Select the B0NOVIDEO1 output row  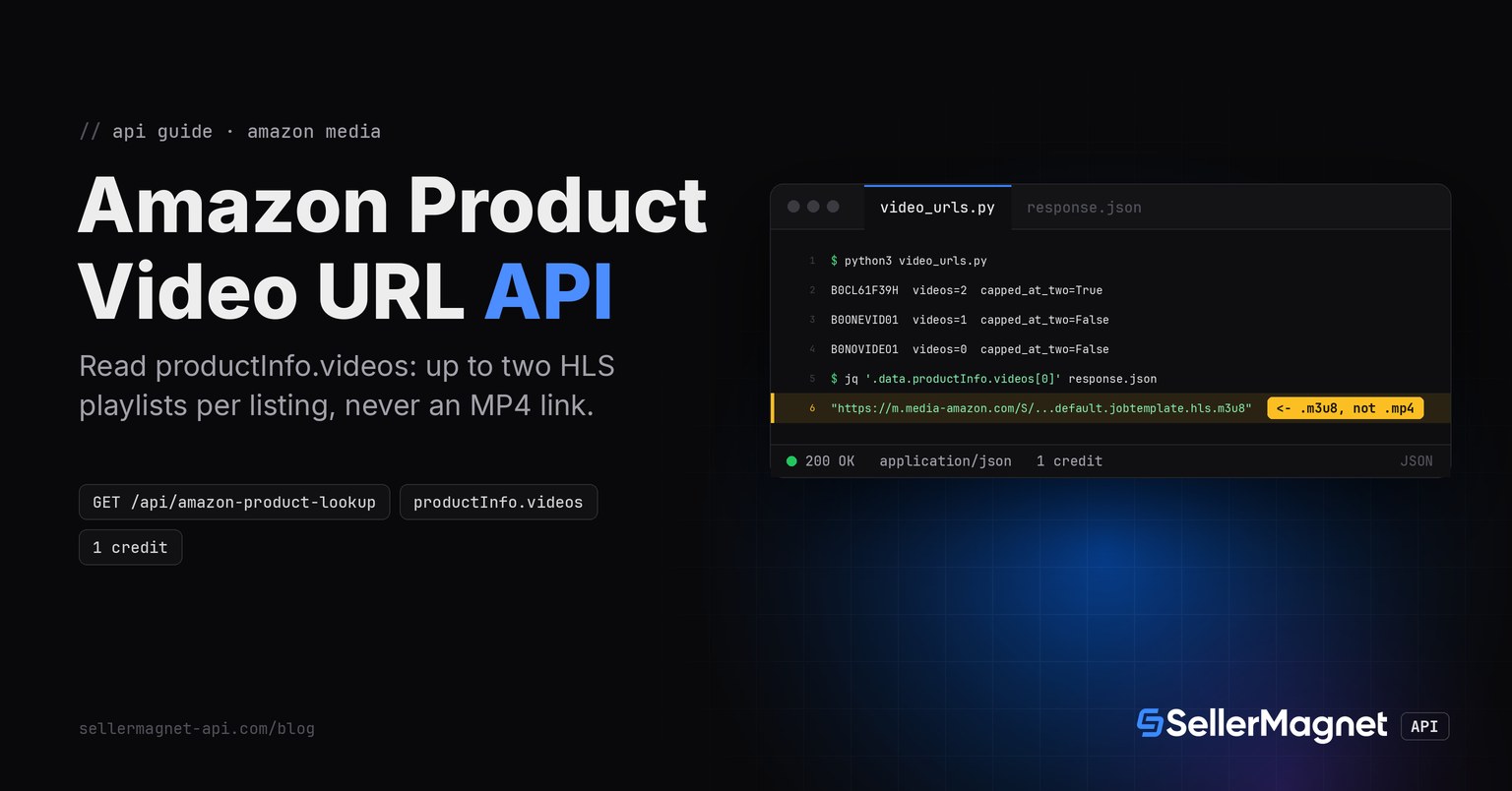[x=970, y=349]
